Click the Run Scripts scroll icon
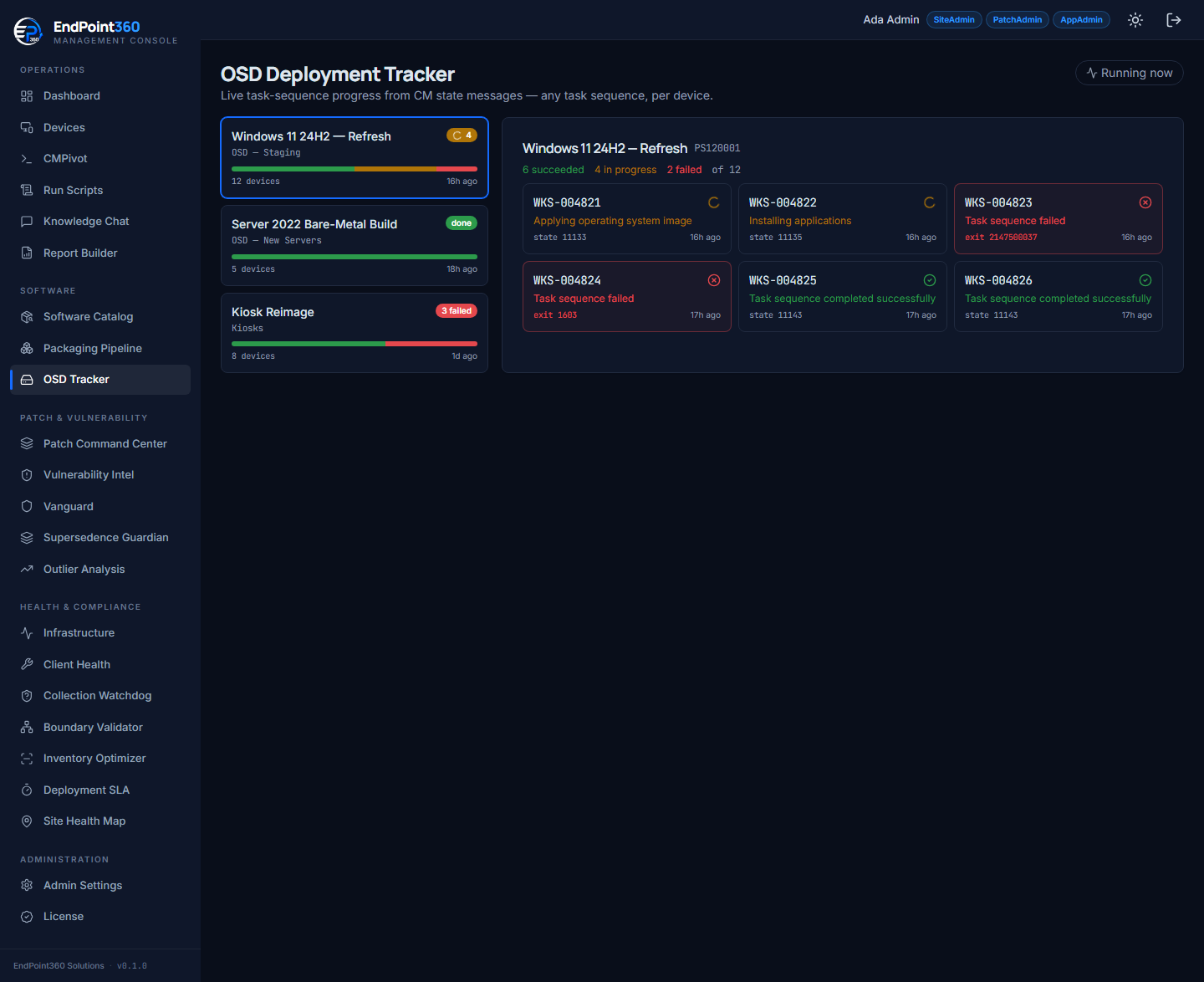The height and width of the screenshot is (982, 1204). 27,190
